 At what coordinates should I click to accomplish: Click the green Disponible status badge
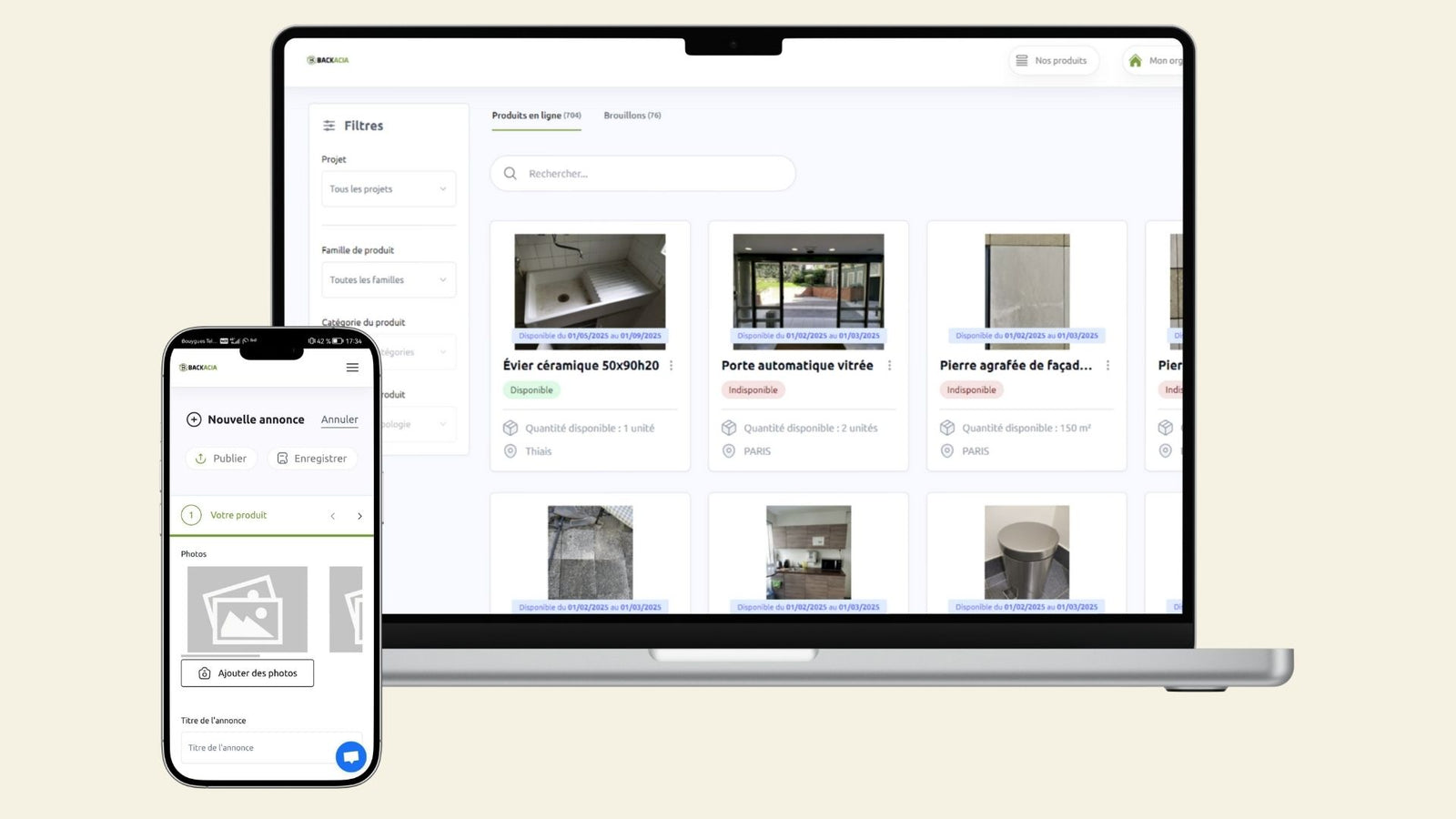[x=531, y=390]
